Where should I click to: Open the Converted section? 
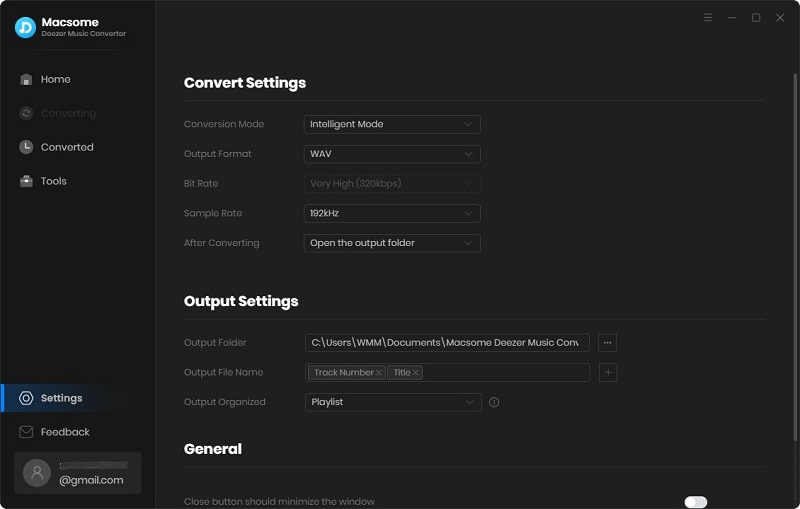click(x=67, y=147)
